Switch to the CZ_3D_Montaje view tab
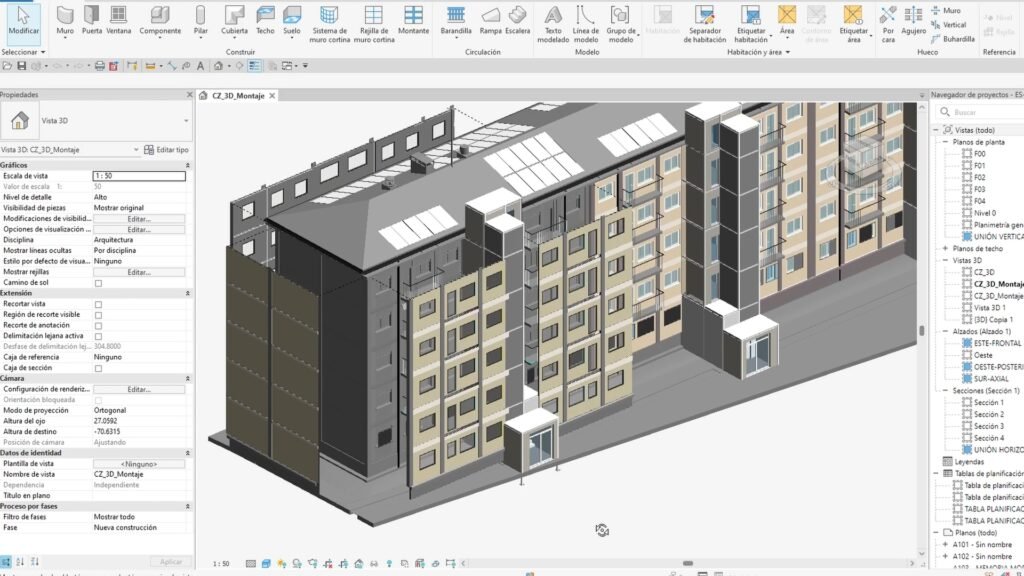Viewport: 1024px width, 576px height. [238, 96]
